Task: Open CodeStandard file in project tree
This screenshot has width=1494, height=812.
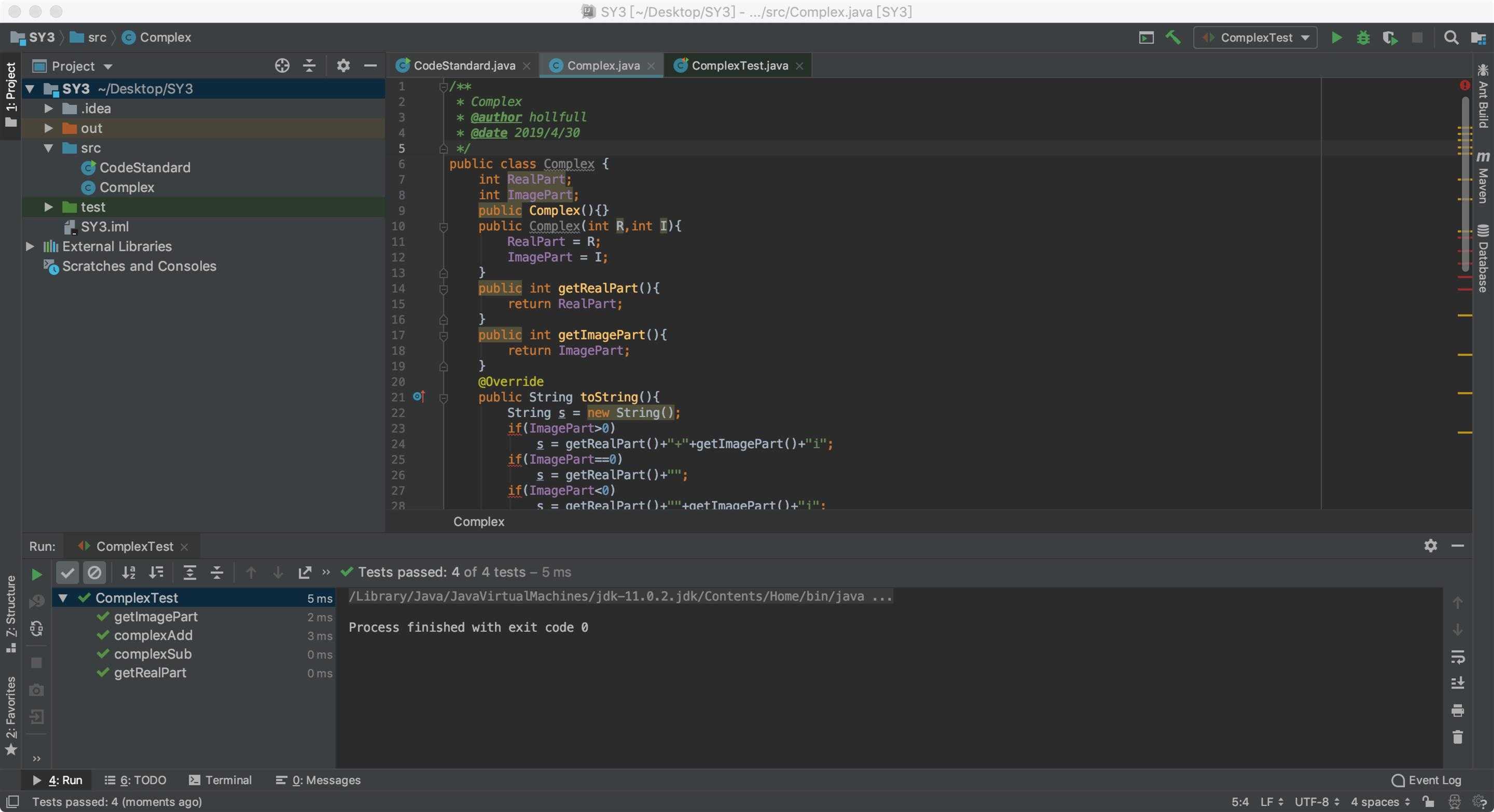Action: pos(145,167)
